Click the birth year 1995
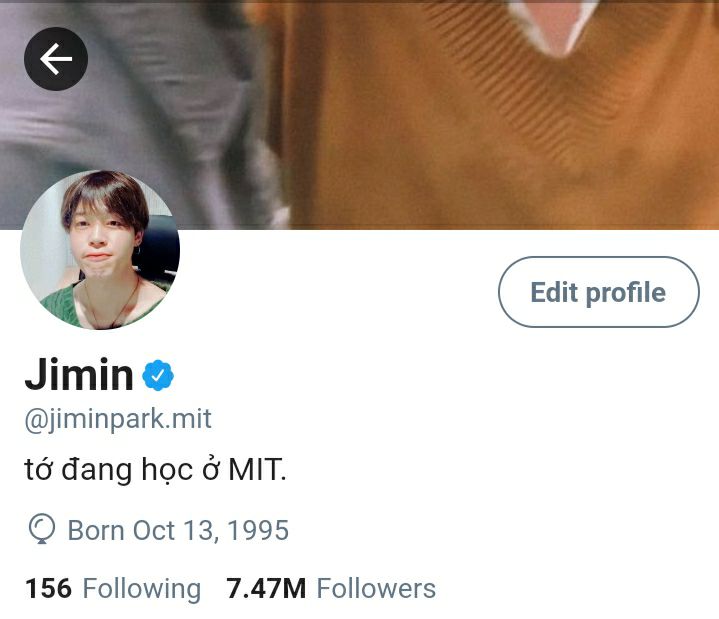This screenshot has height=619, width=719. point(258,531)
